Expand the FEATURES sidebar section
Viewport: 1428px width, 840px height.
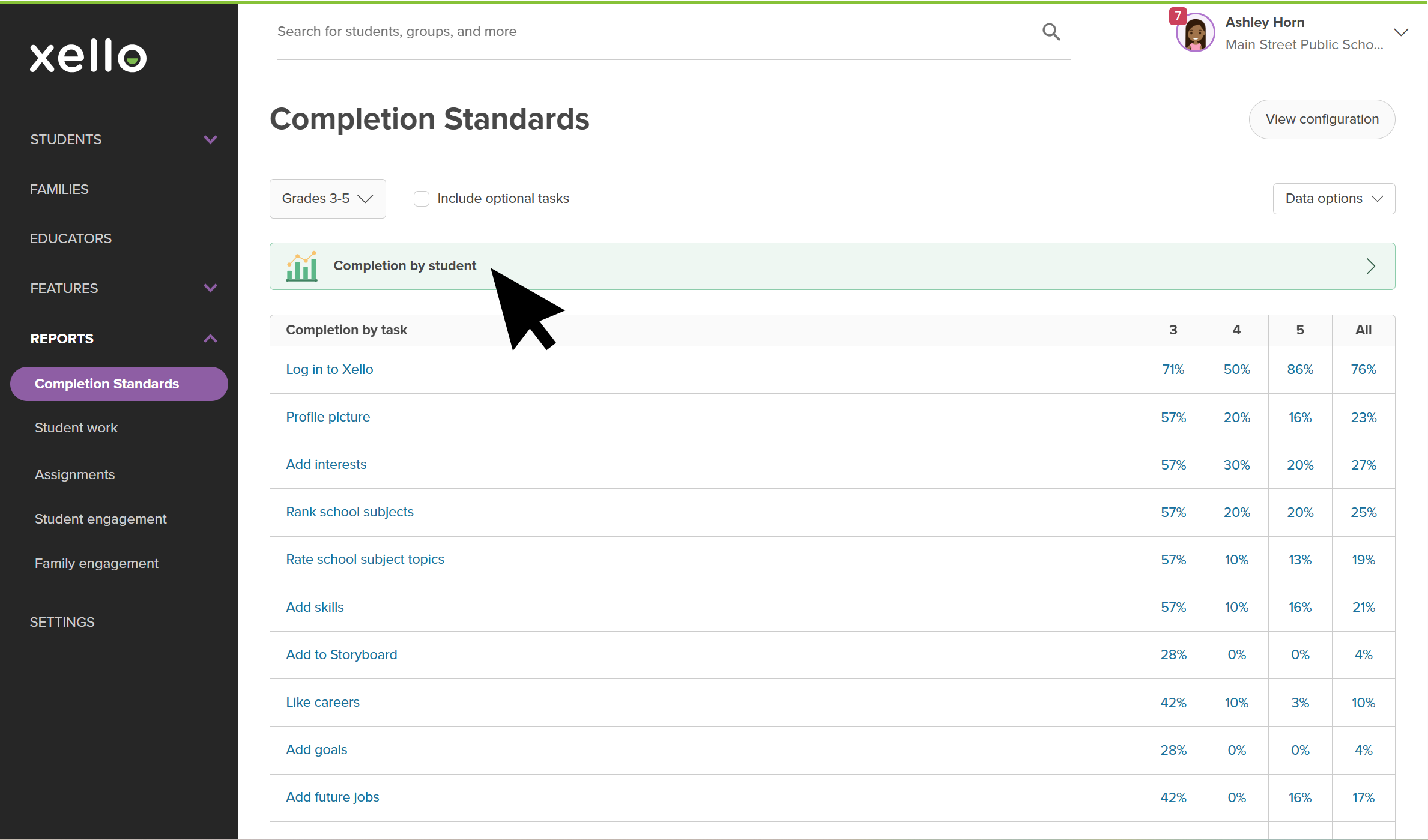coord(210,288)
